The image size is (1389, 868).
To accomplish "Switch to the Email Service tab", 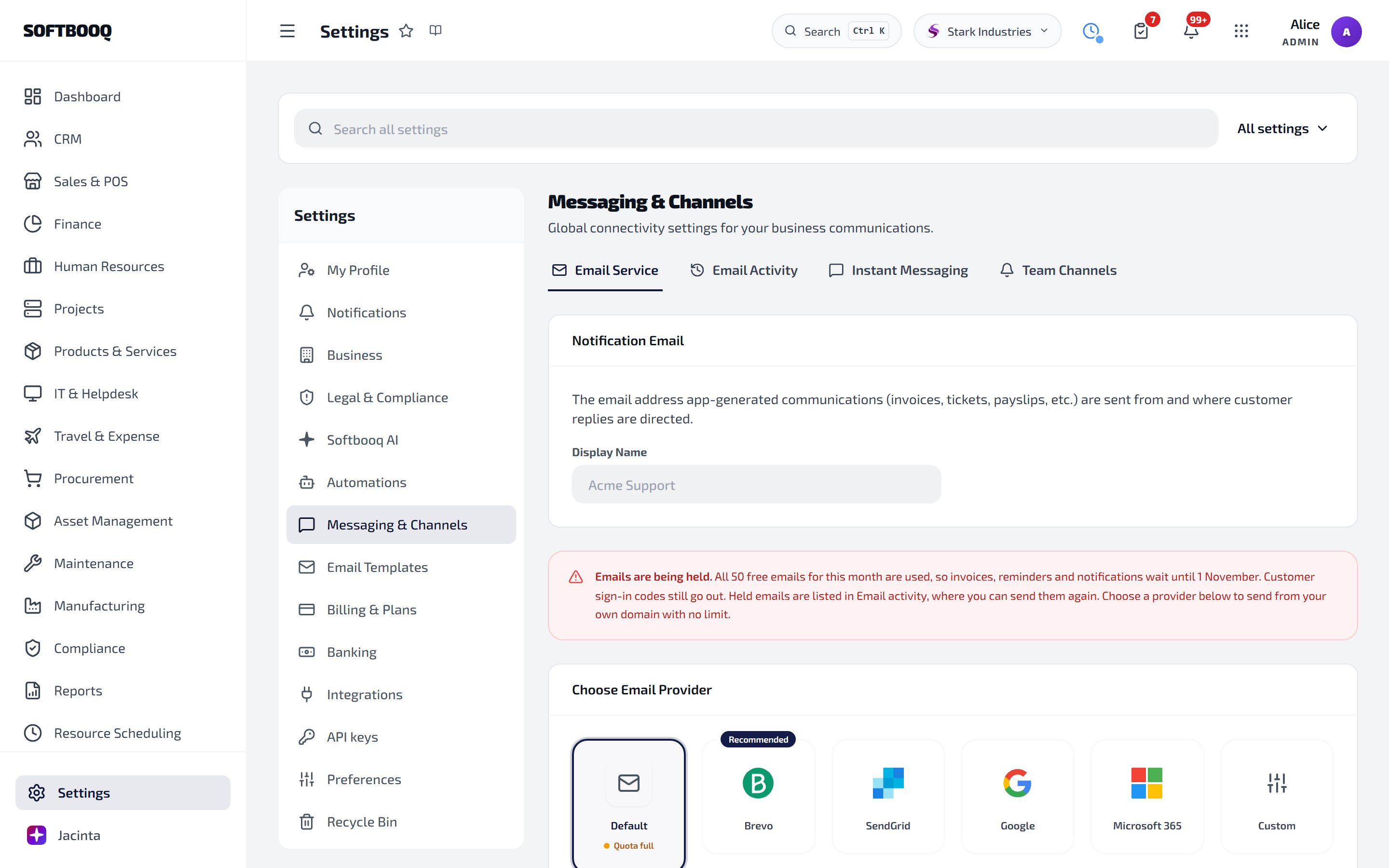I will [x=605, y=271].
